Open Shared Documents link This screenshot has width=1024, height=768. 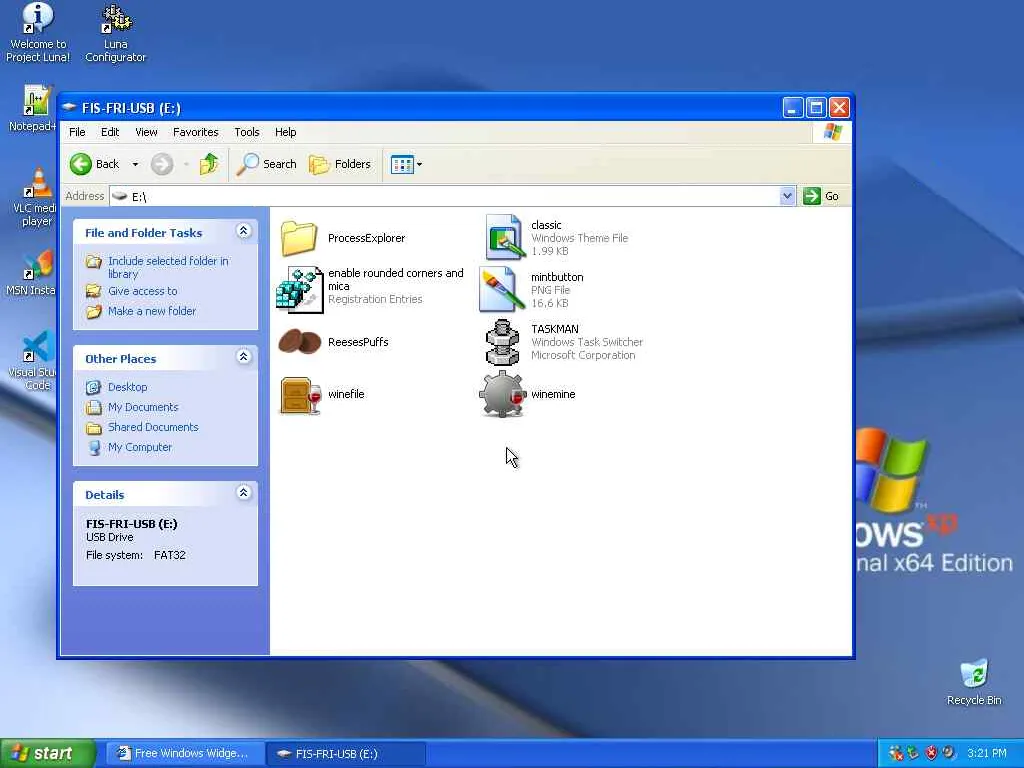pos(153,427)
